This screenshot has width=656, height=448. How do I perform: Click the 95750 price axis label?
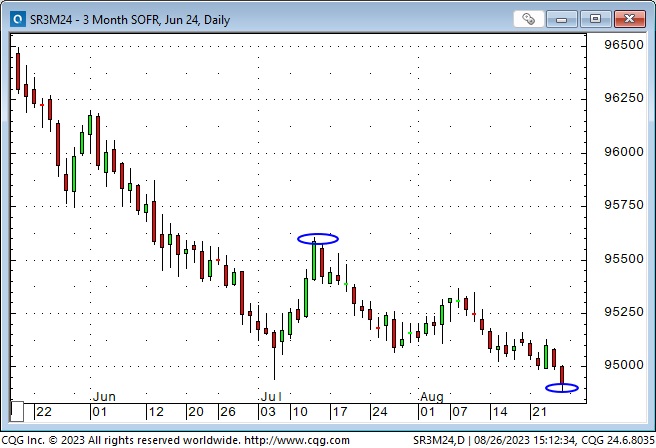coord(624,205)
